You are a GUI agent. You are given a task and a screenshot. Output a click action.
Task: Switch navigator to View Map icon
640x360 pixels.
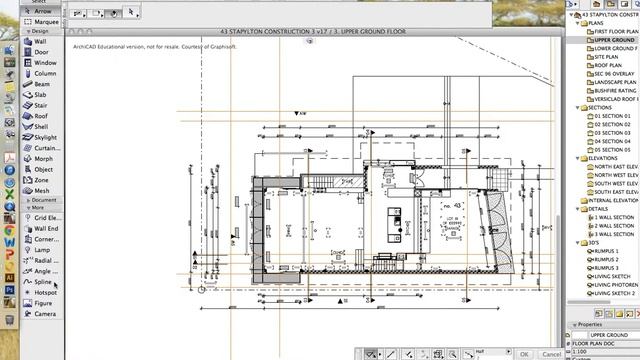pos(611,4)
